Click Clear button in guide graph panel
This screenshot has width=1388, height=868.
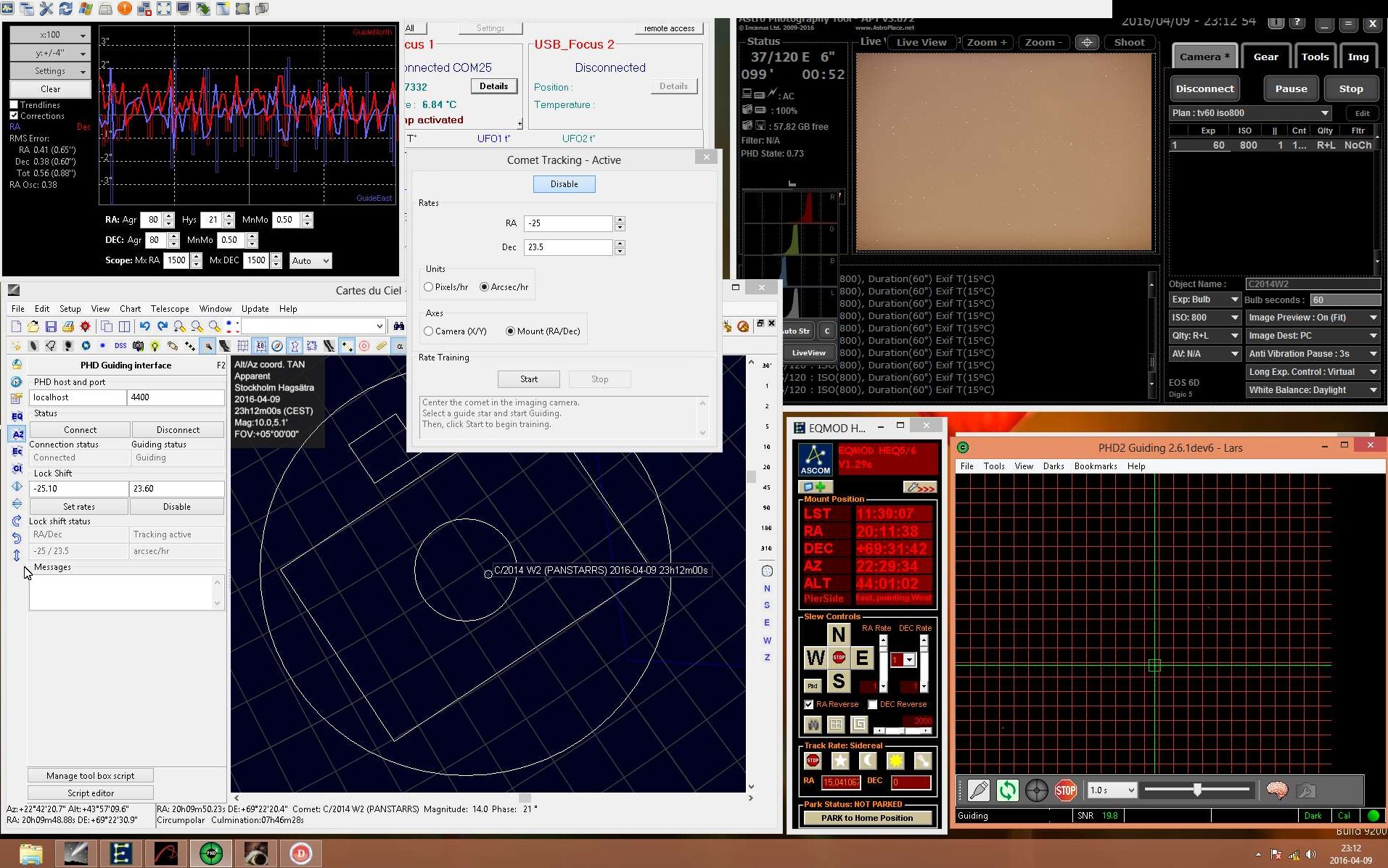(x=50, y=89)
